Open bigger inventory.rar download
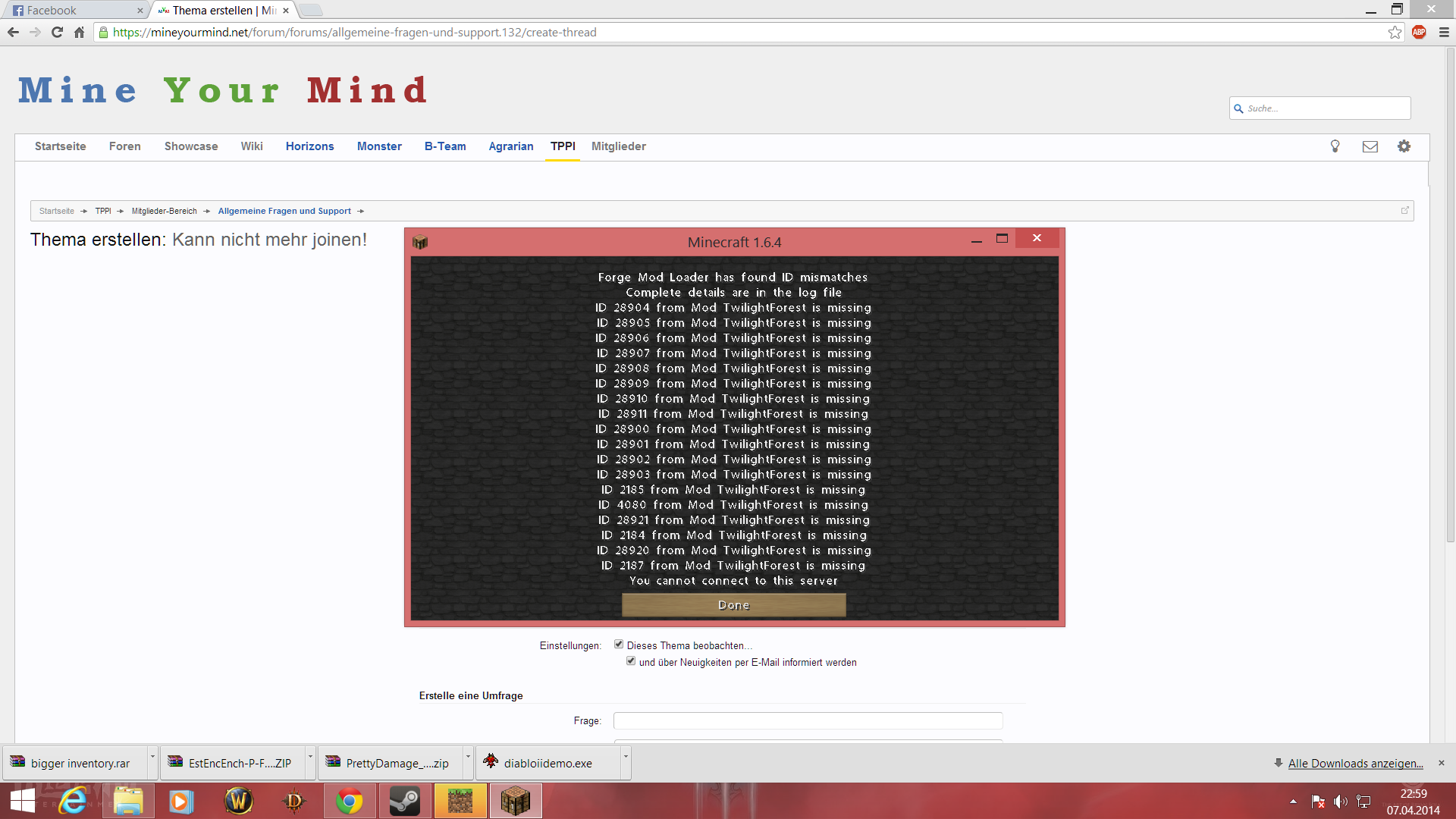Viewport: 1456px width, 819px height. [x=76, y=763]
